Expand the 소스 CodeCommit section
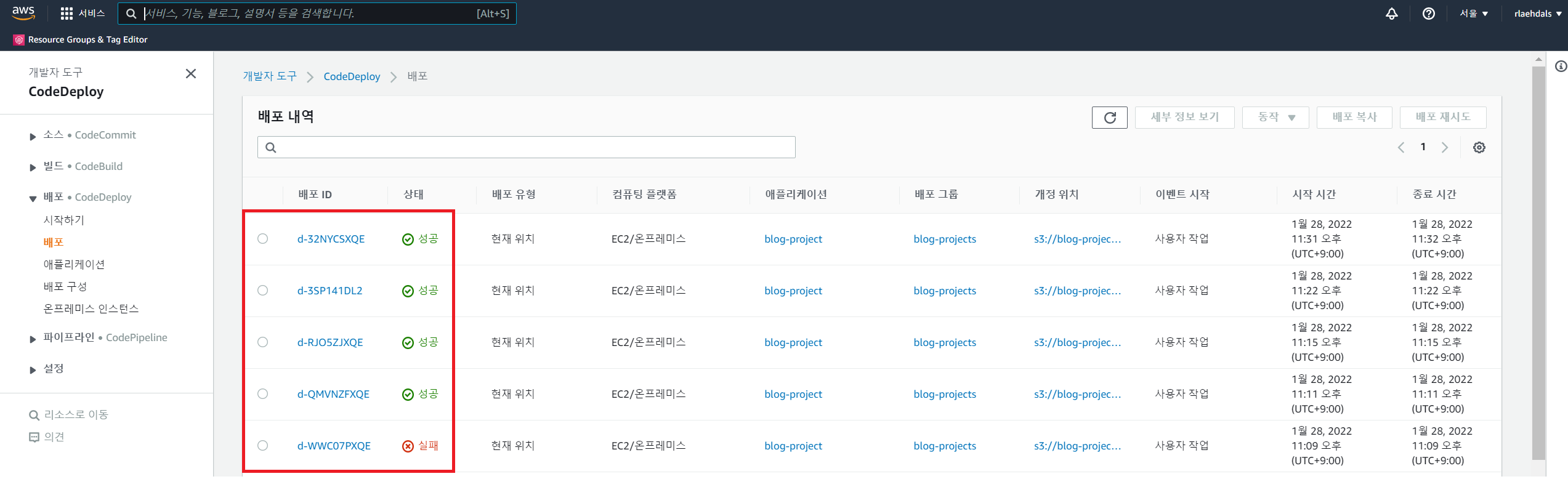The height and width of the screenshot is (503, 1568). pyautogui.click(x=33, y=137)
